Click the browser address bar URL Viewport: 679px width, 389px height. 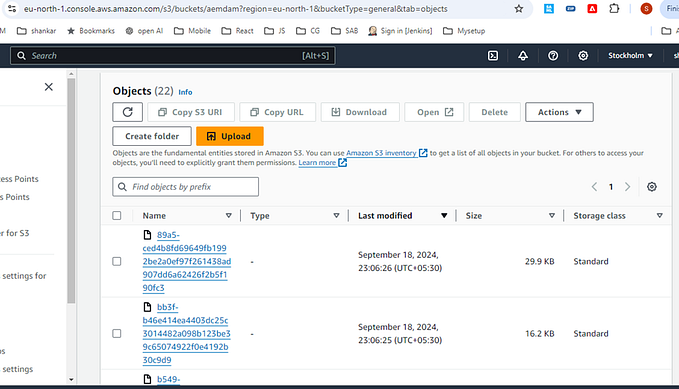pos(236,9)
